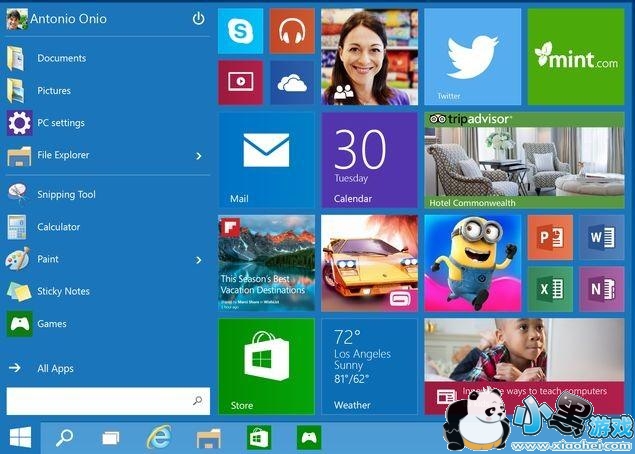The width and height of the screenshot is (635, 454).
Task: Open the OneDrive cloud tile
Action: [x=292, y=83]
